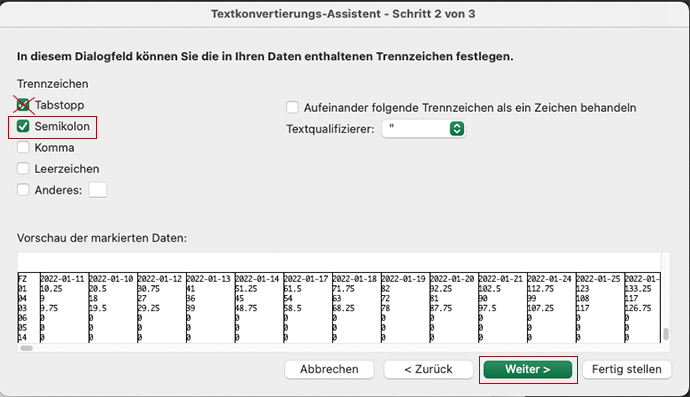Select the 2022-01-17 preview column header
The image size is (690, 397).
306,279
